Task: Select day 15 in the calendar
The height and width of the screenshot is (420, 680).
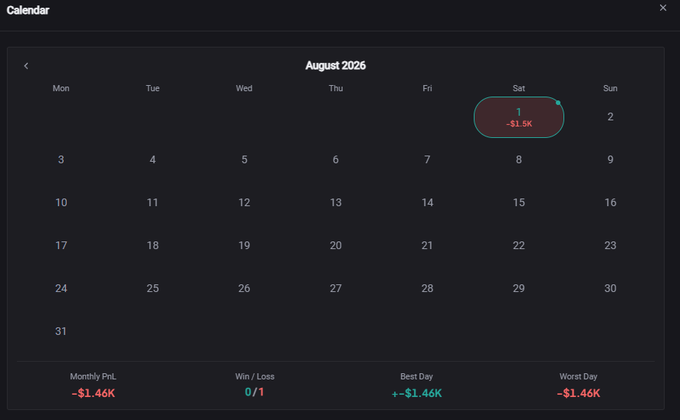Action: pyautogui.click(x=519, y=203)
